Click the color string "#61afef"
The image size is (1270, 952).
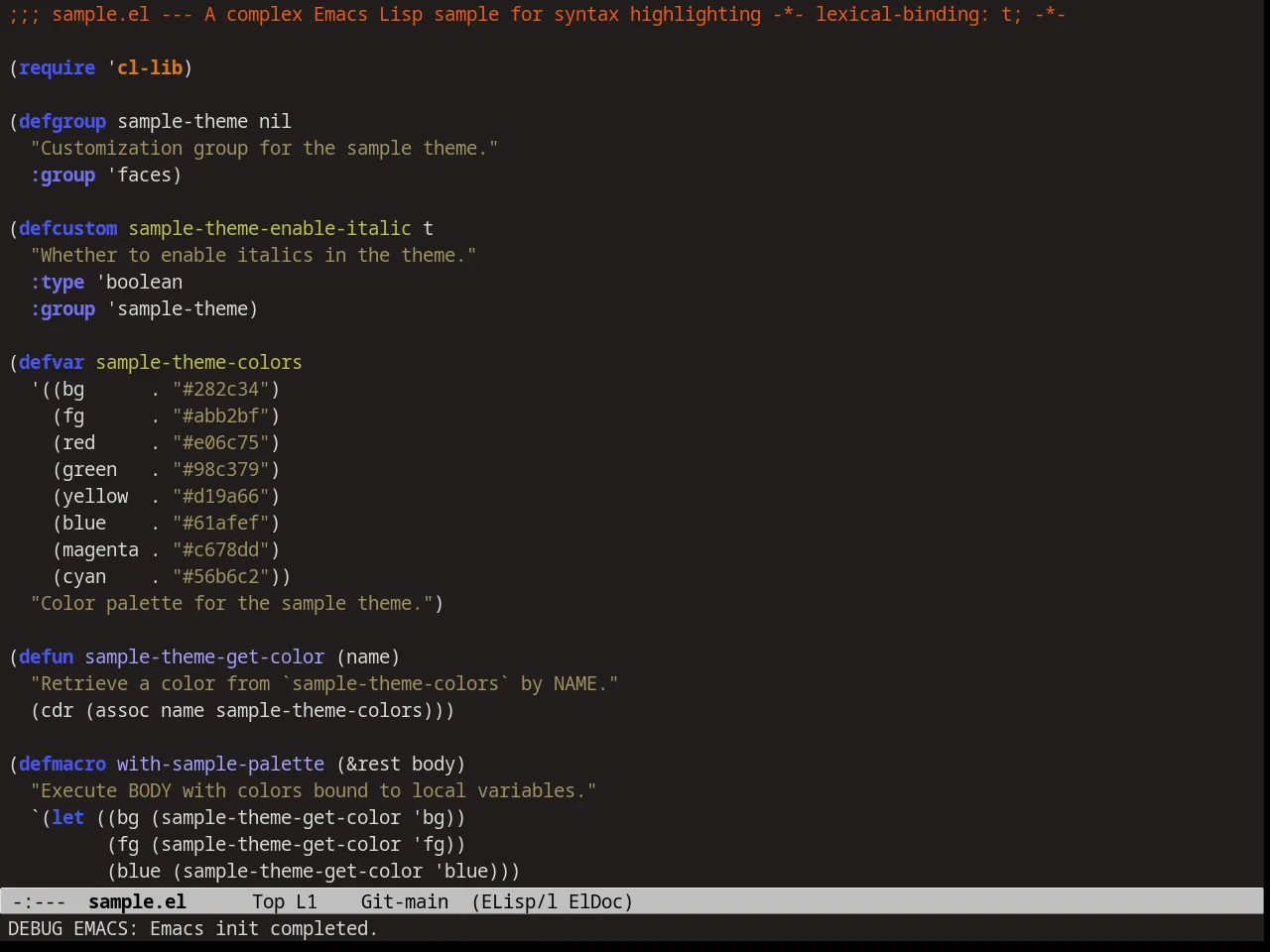[221, 523]
